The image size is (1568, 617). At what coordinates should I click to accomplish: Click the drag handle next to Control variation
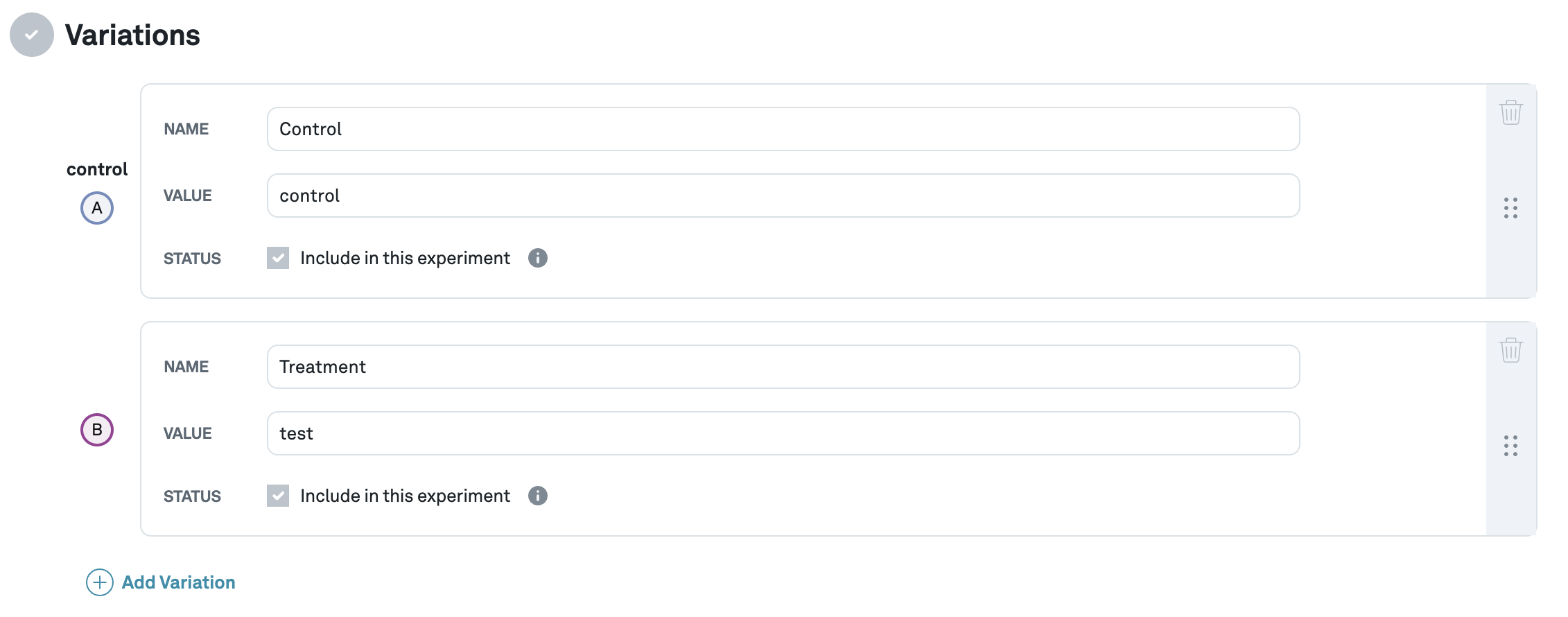click(1511, 208)
